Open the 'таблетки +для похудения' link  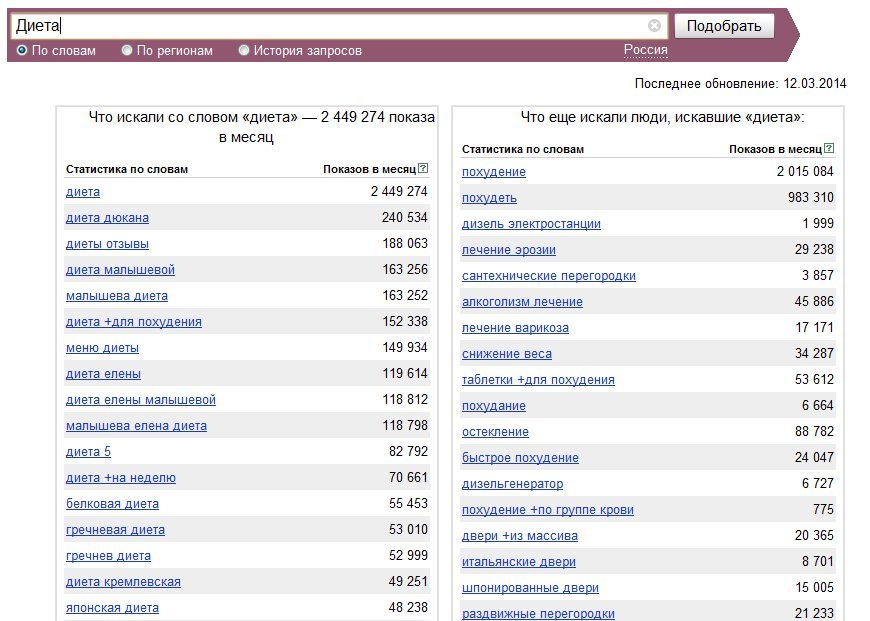coord(538,380)
